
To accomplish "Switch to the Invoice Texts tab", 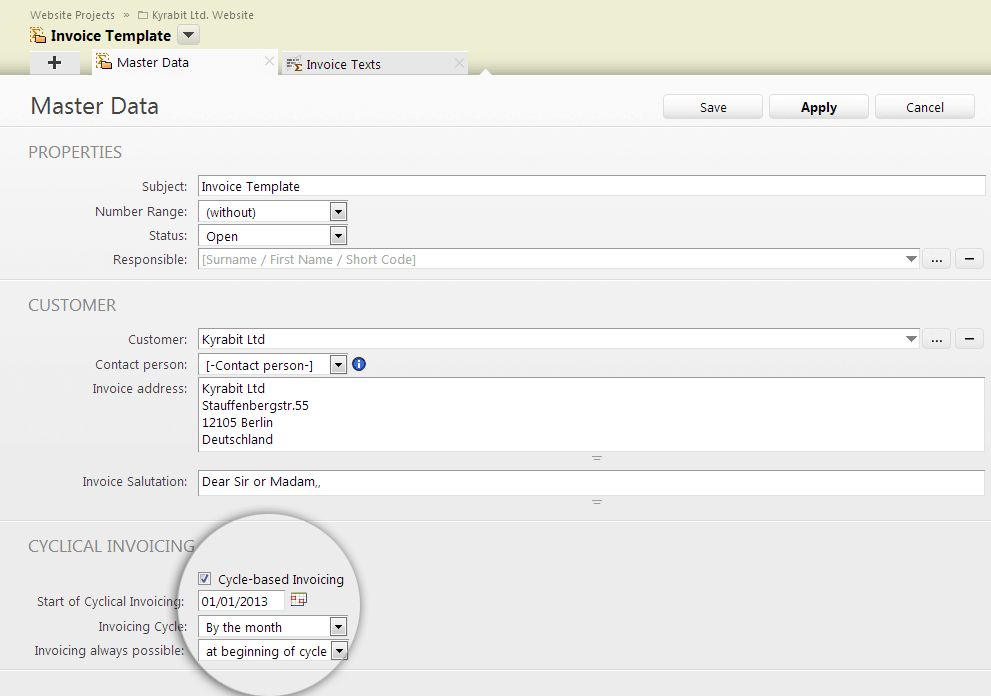I will (343, 64).
